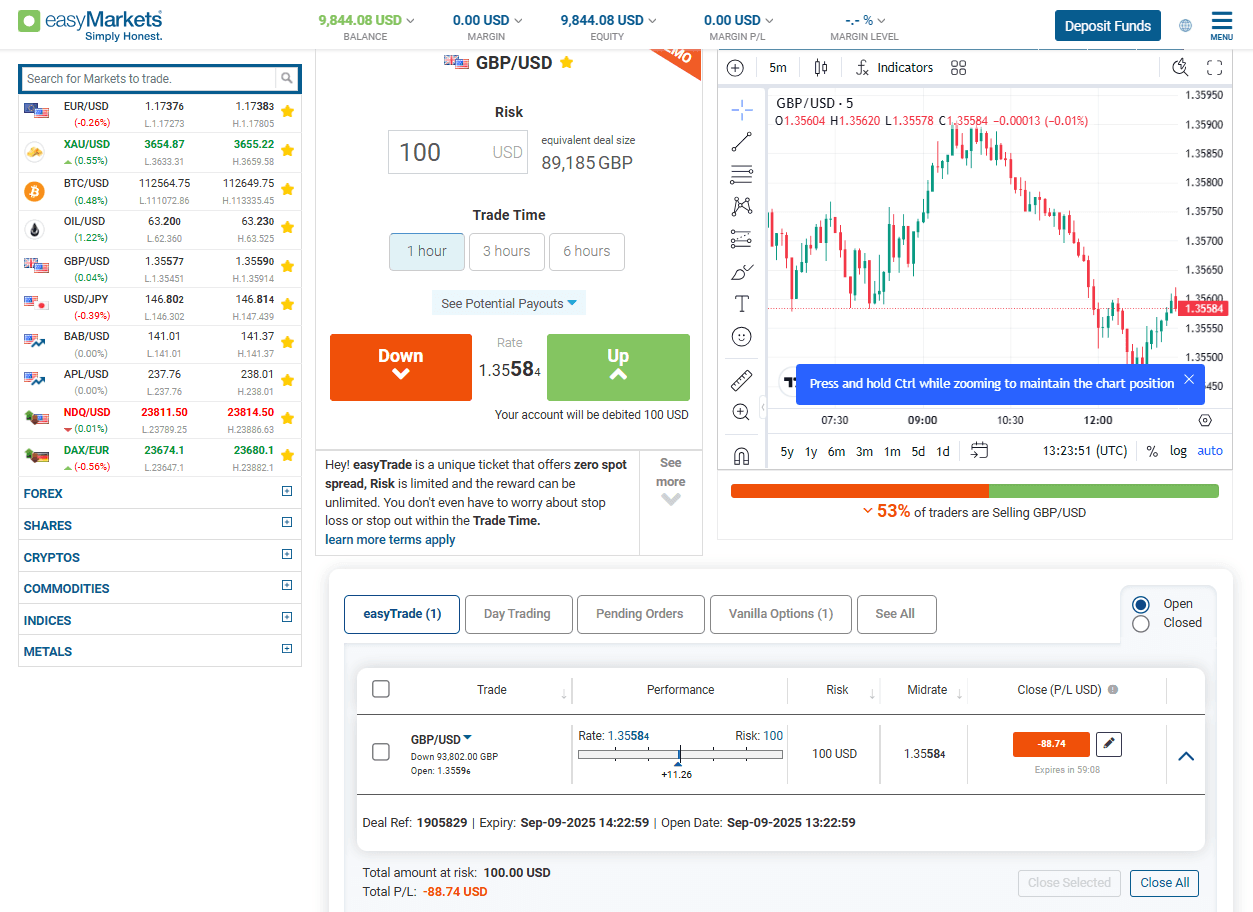
Task: Unfavorite the BTC/USD star in watchlist
Action: coord(288,189)
